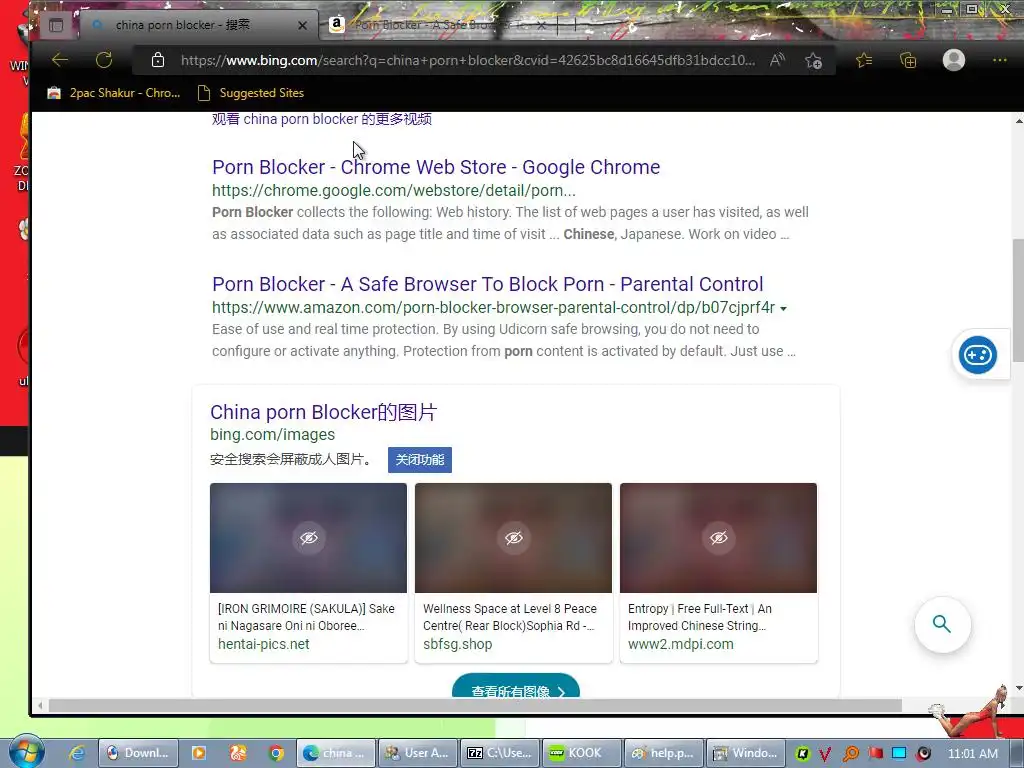Click the orange magnifier tray icon
Image resolution: width=1024 pixels, height=768 pixels.
851,754
